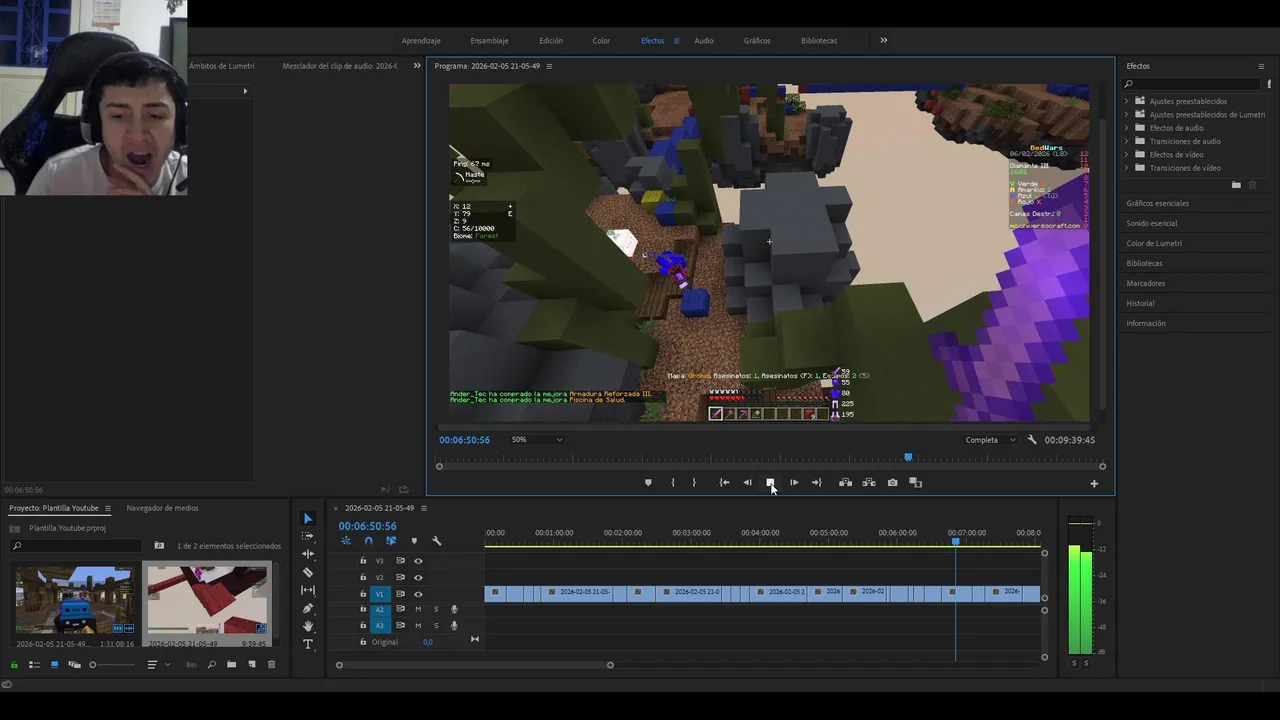Image resolution: width=1280 pixels, height=720 pixels.
Task: Open the Program monitor button editor plus
Action: (x=1094, y=484)
